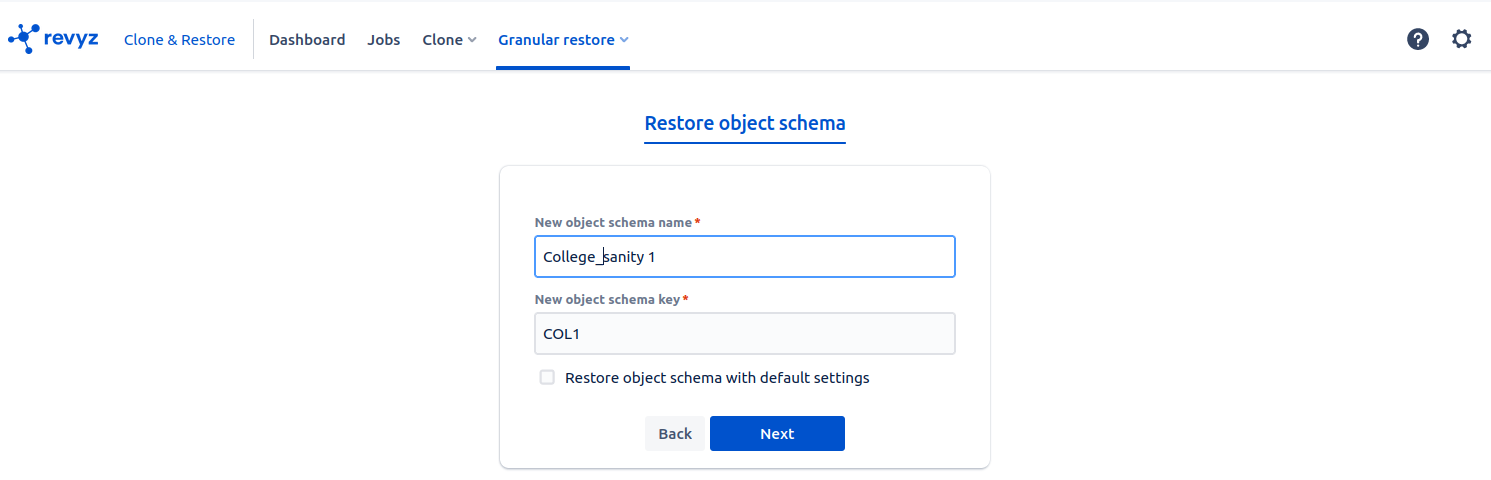This screenshot has height=480, width=1491.
Task: Open the Clone & Restore link
Action: tap(179, 40)
